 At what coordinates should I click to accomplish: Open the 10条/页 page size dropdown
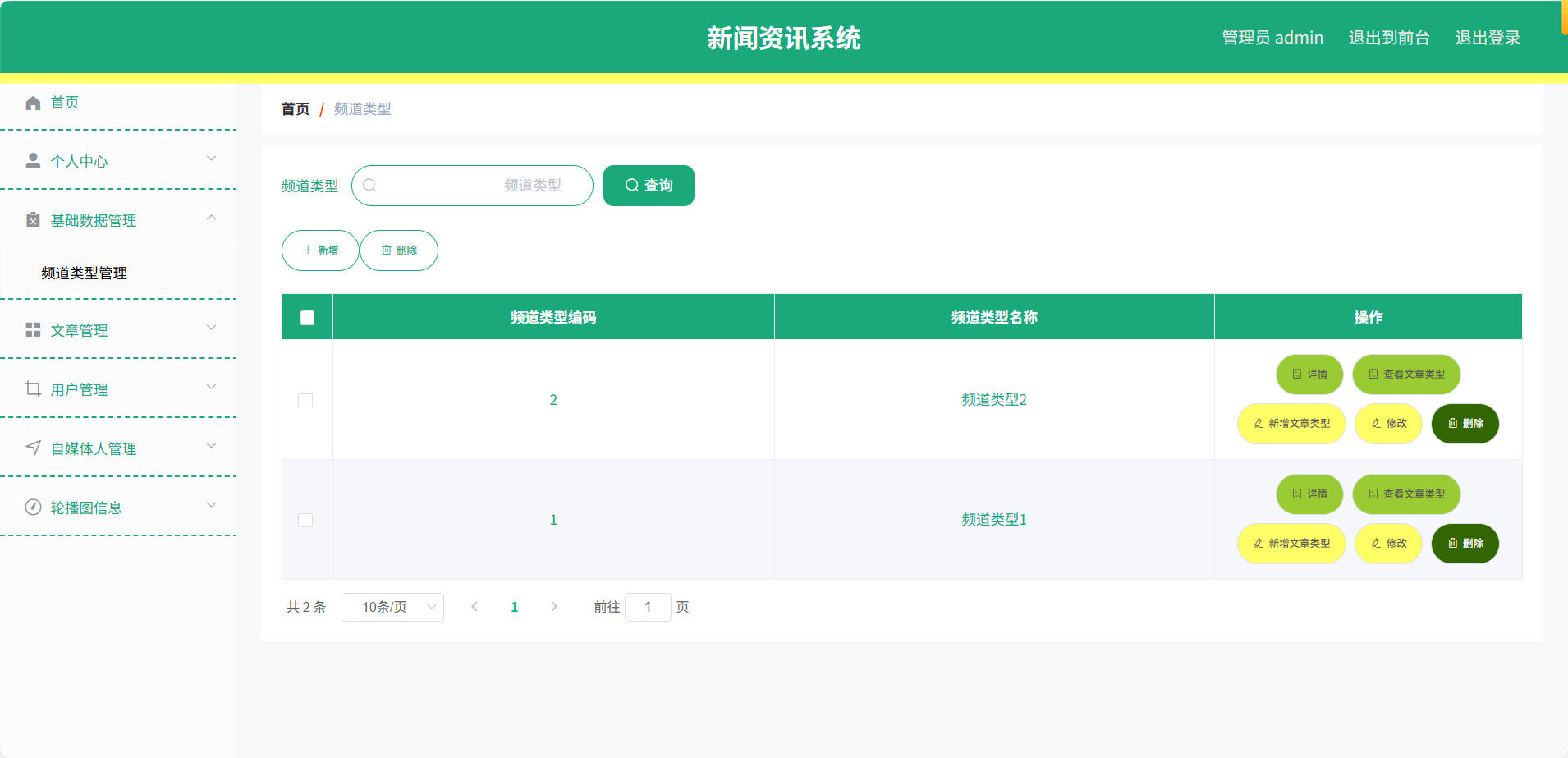point(392,607)
